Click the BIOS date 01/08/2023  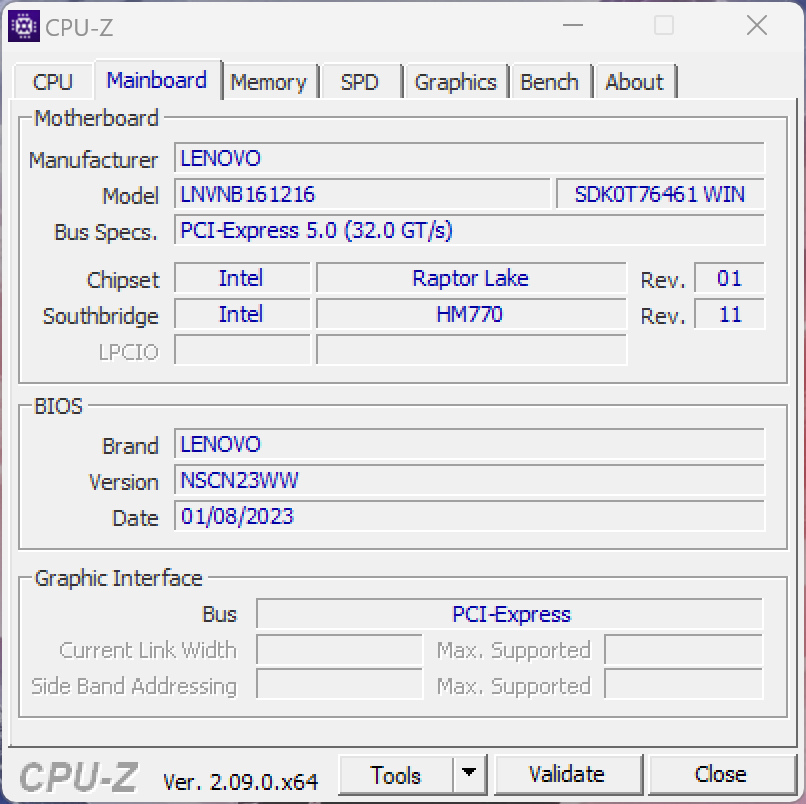click(469, 516)
